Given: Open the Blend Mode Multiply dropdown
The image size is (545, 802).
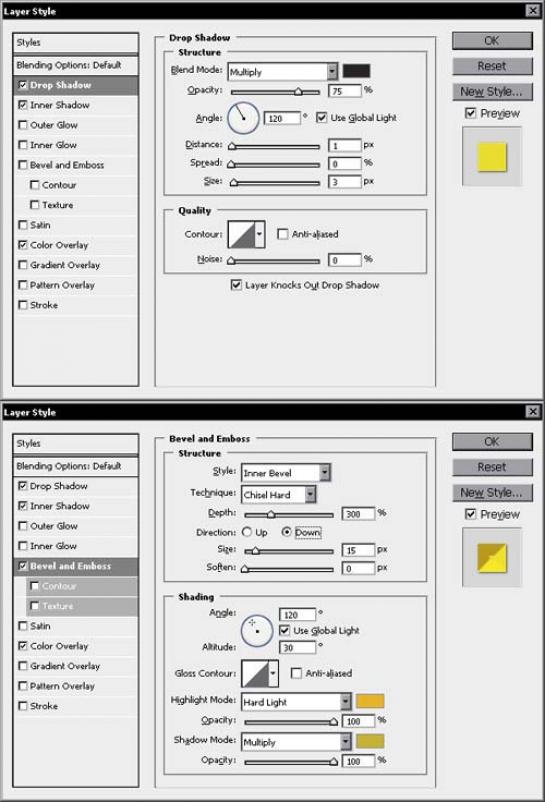Looking at the screenshot, I should (283, 72).
